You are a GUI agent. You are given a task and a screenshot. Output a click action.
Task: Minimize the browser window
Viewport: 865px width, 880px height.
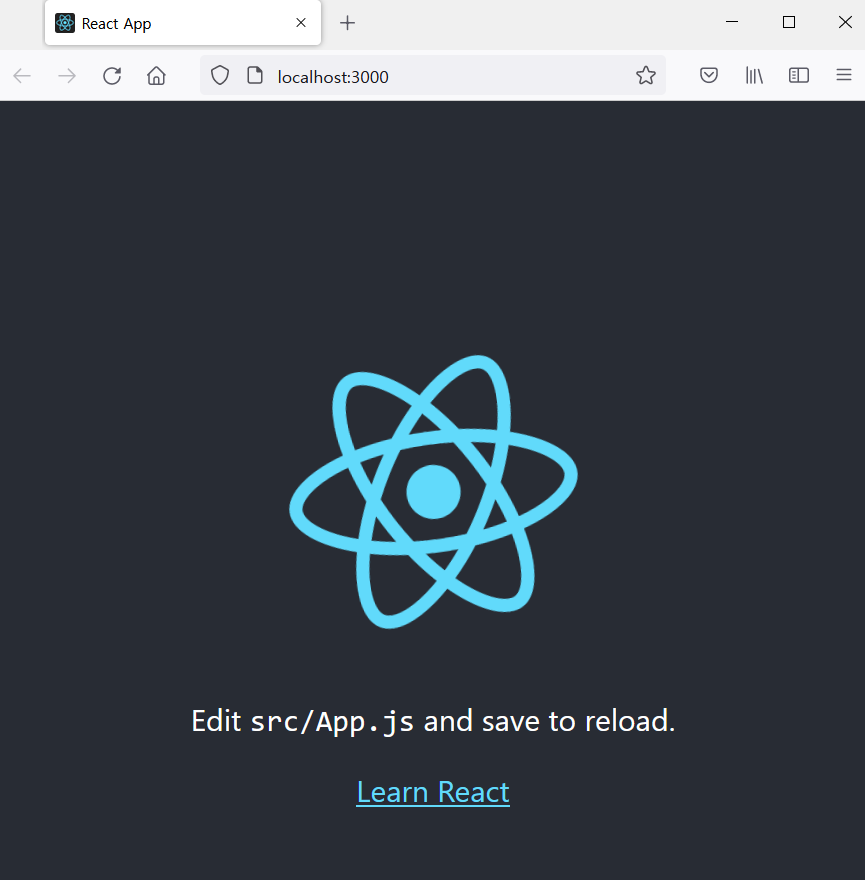(732, 22)
